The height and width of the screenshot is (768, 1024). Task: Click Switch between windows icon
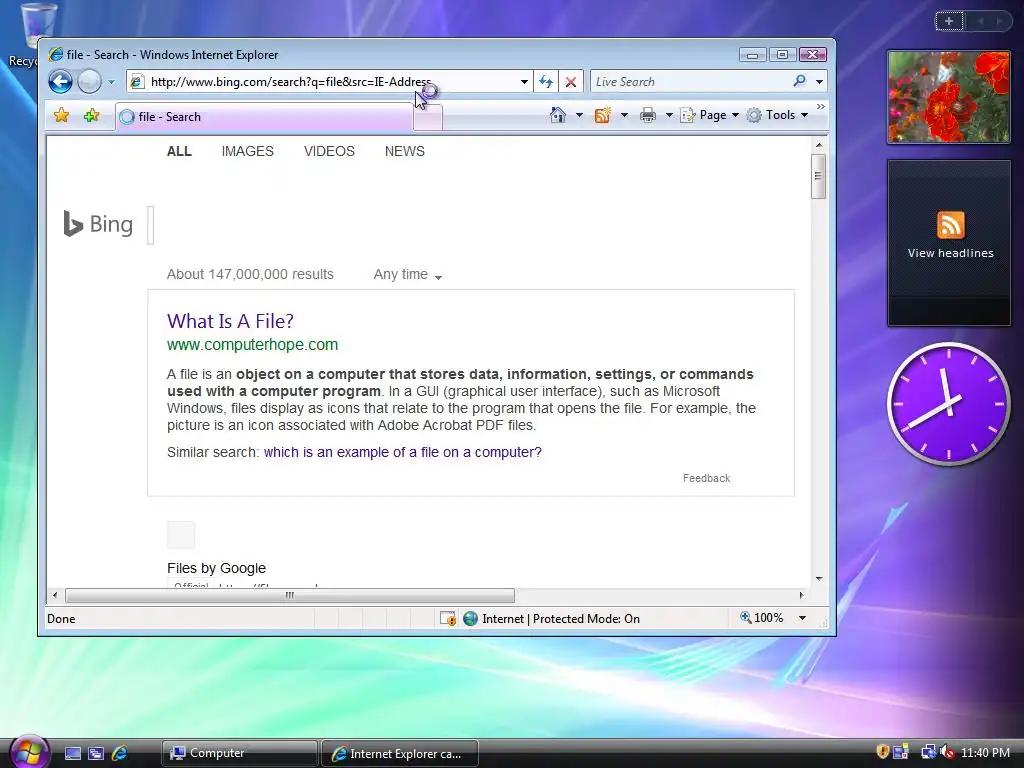[x=96, y=754]
